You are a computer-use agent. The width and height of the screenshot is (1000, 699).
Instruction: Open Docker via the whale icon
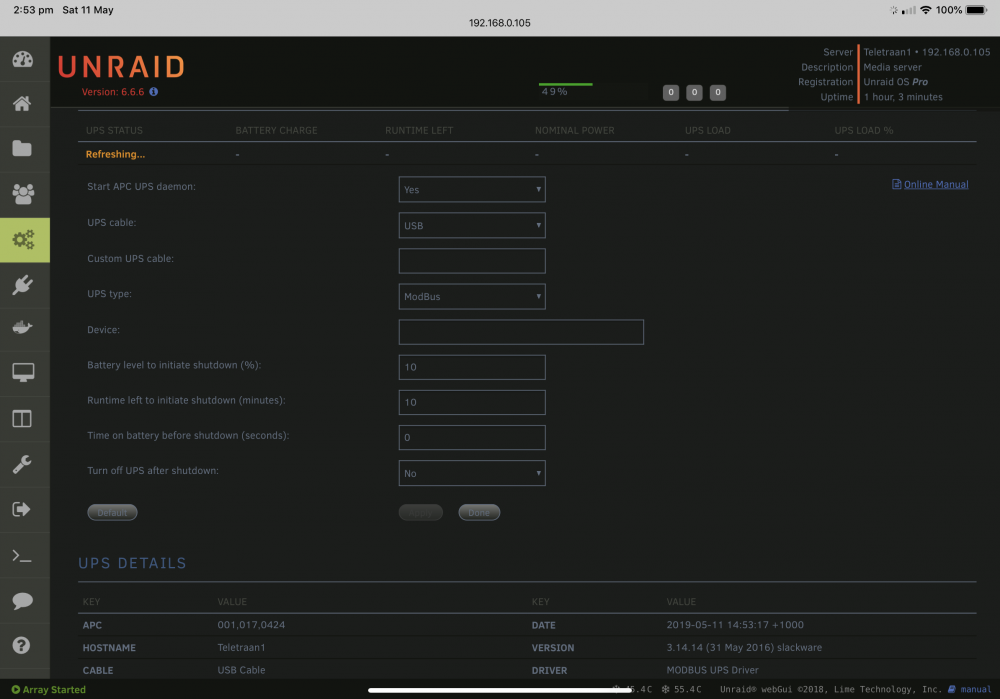[x=22, y=328]
